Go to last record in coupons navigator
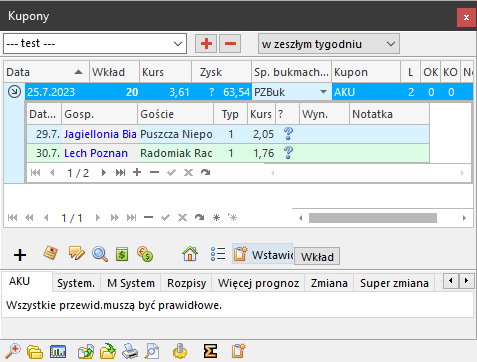Viewport: 477px width, 362px height. coord(132,218)
